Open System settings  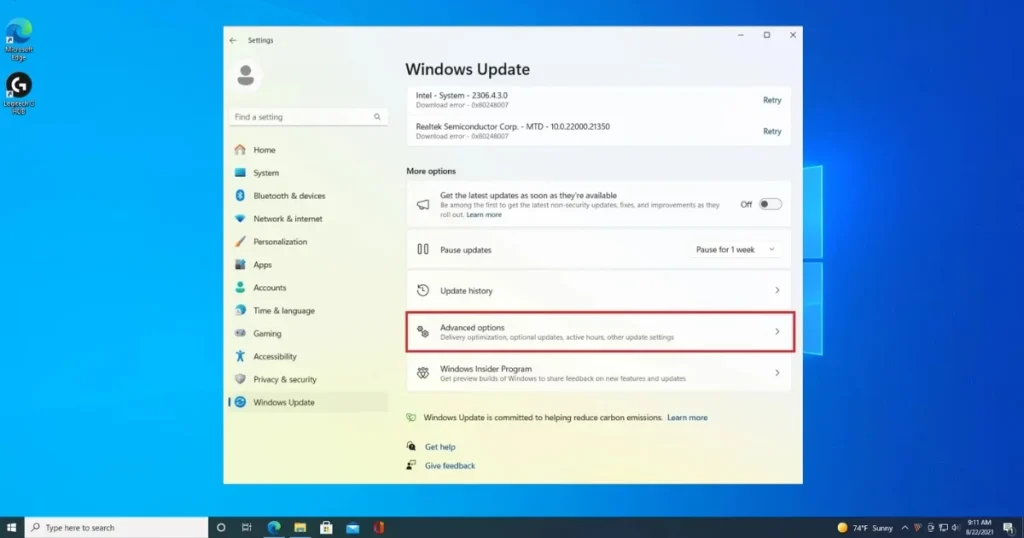307,173
